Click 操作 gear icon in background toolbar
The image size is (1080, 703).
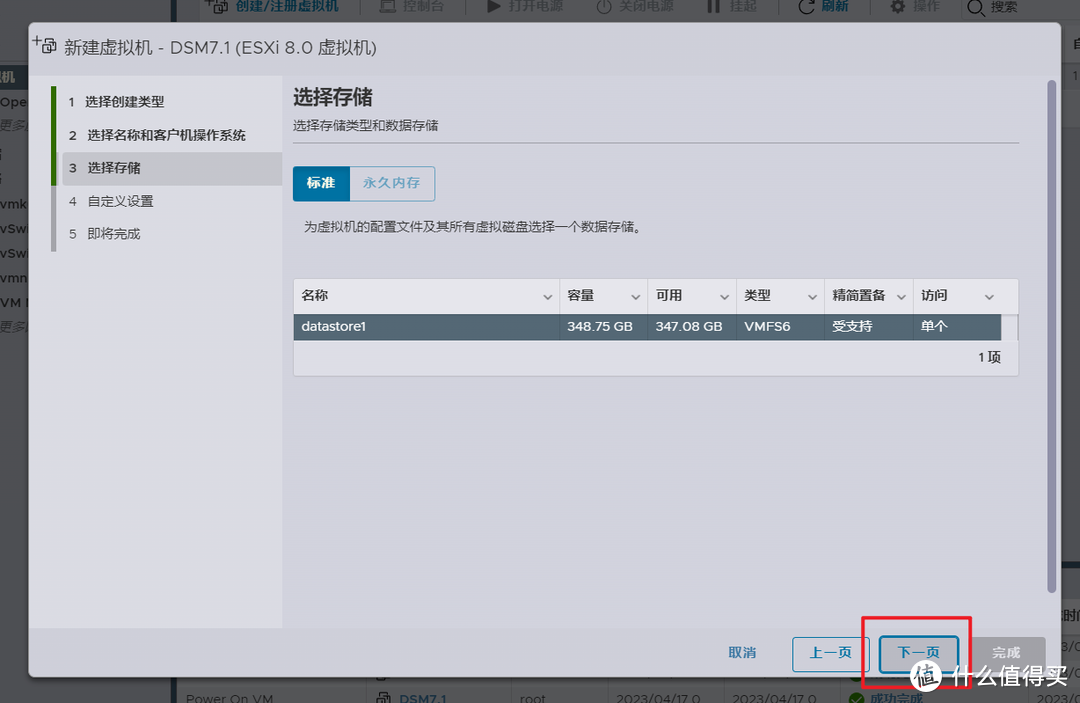point(897,7)
